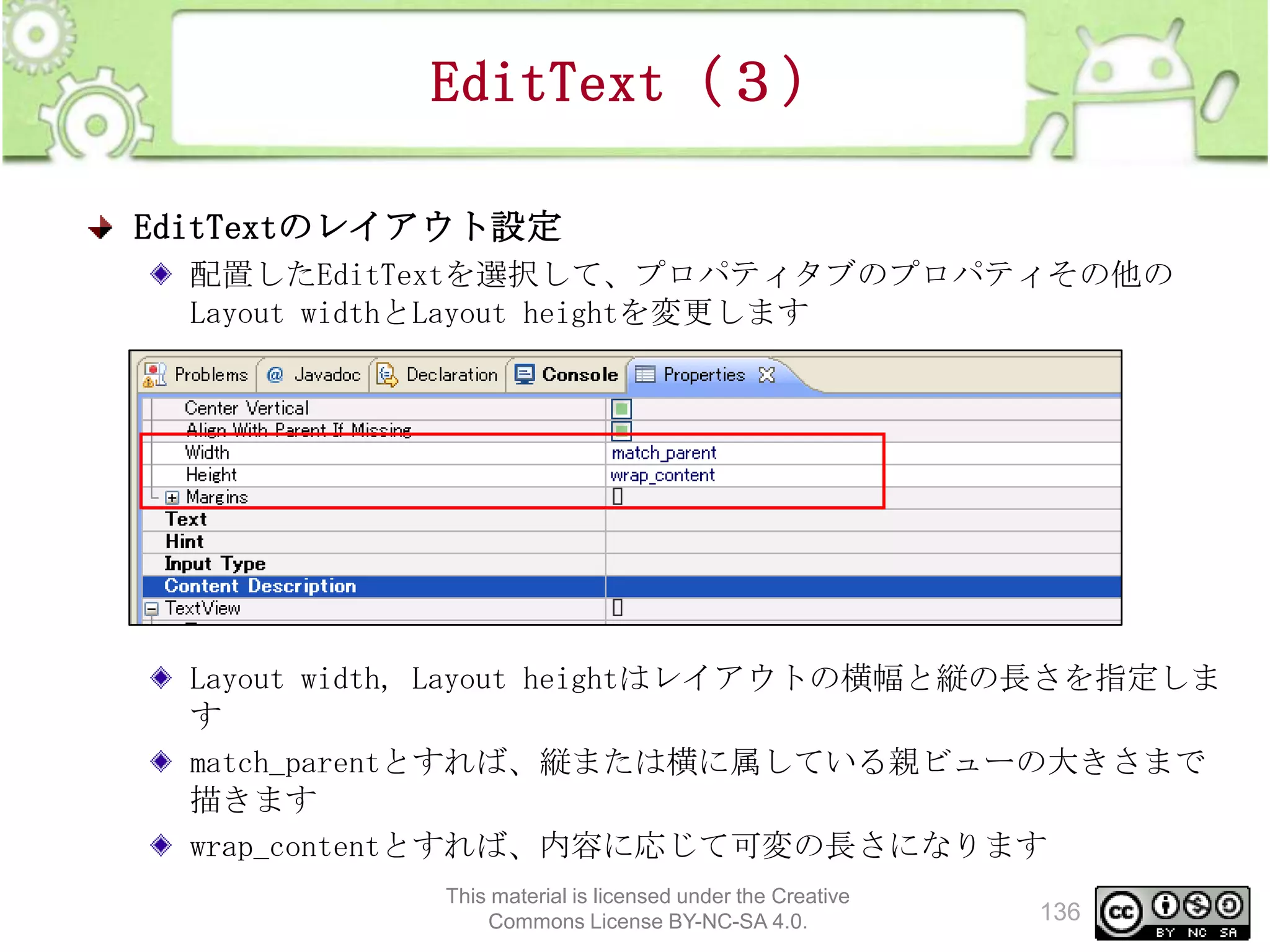Image resolution: width=1270 pixels, height=952 pixels.
Task: Click the Hint property value field
Action: 863,542
